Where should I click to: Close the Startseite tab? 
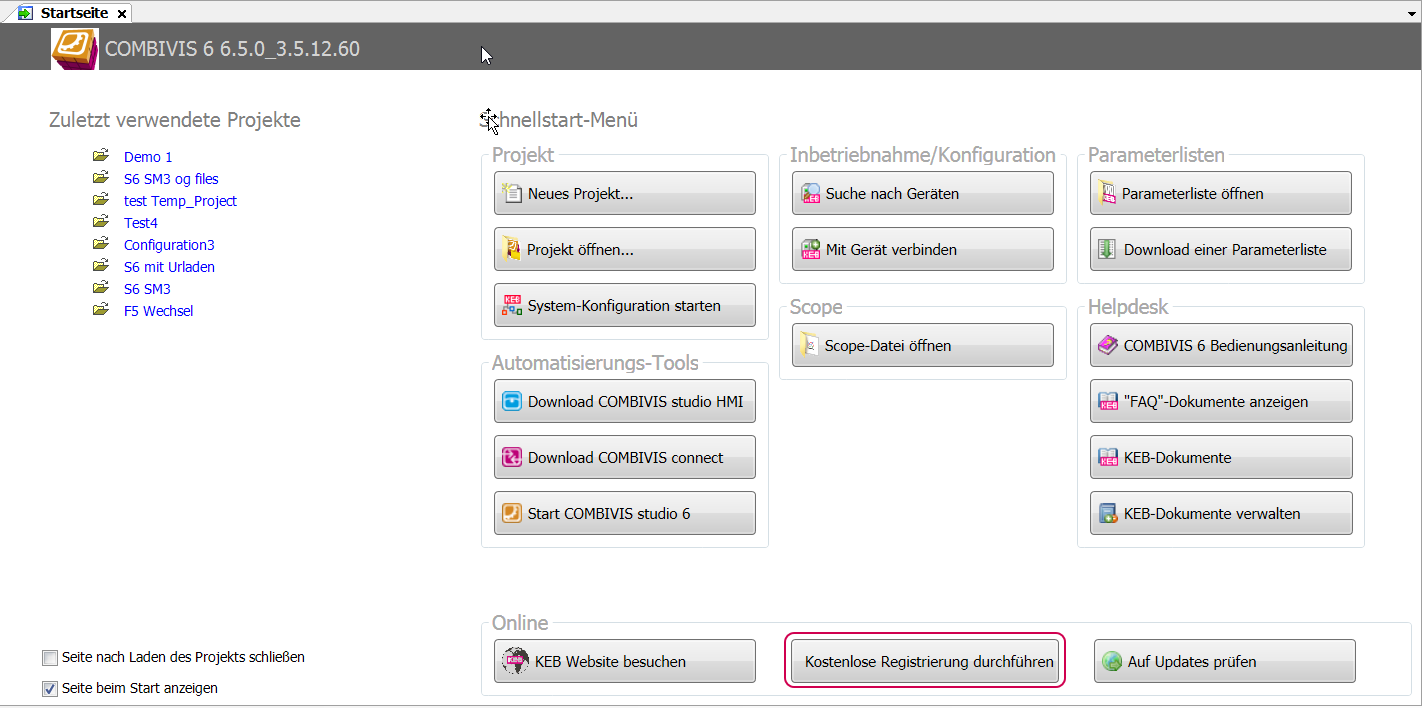click(122, 14)
